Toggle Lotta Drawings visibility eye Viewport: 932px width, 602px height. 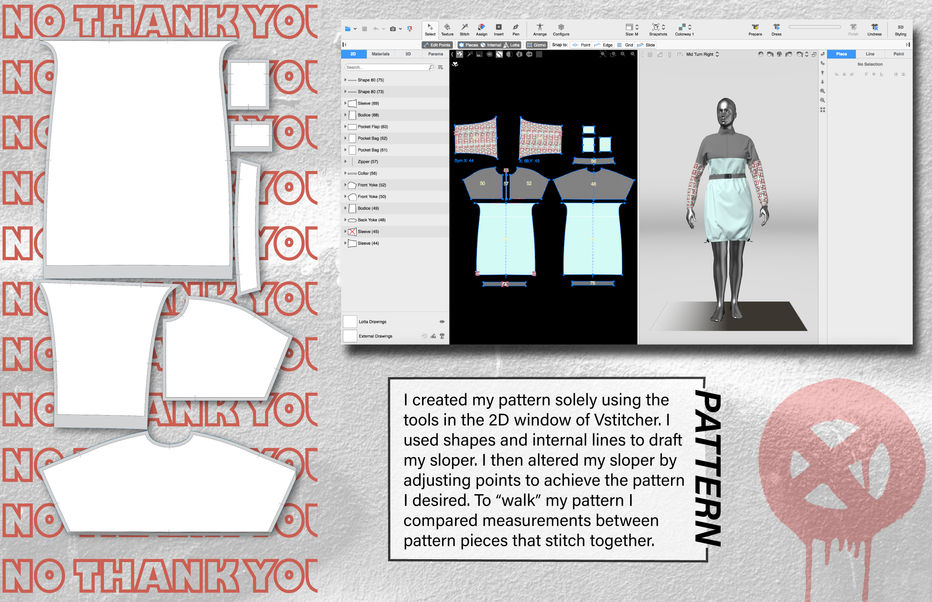coord(442,322)
